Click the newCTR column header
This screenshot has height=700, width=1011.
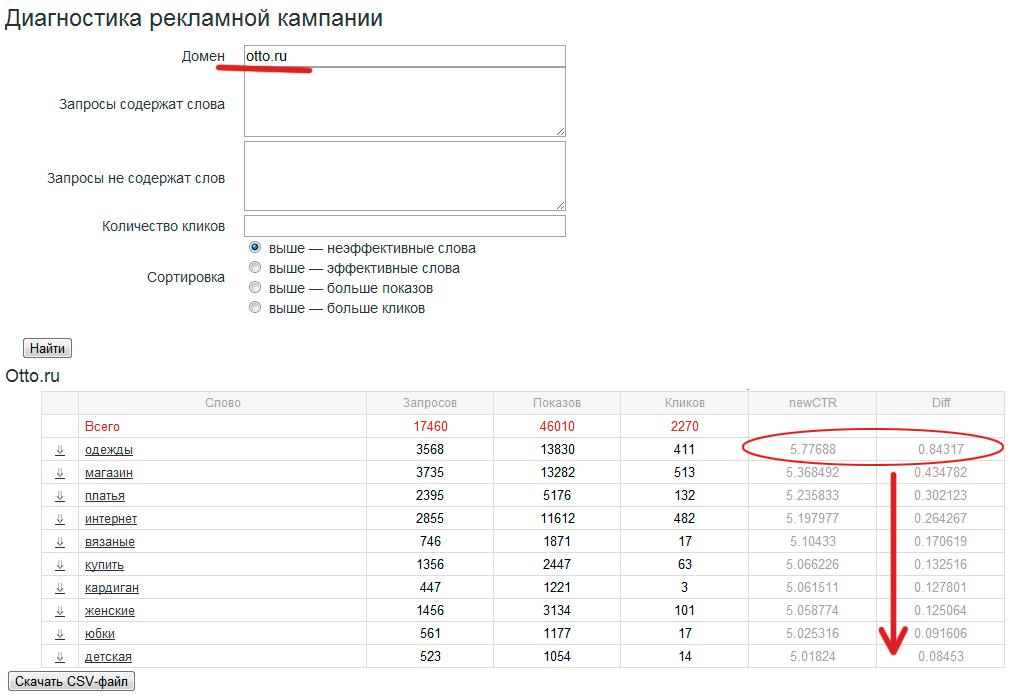tap(812, 403)
